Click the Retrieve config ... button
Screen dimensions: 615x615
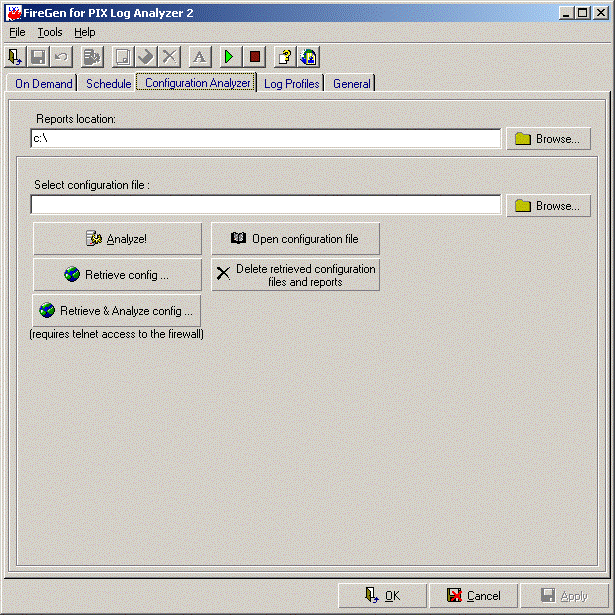[117, 275]
